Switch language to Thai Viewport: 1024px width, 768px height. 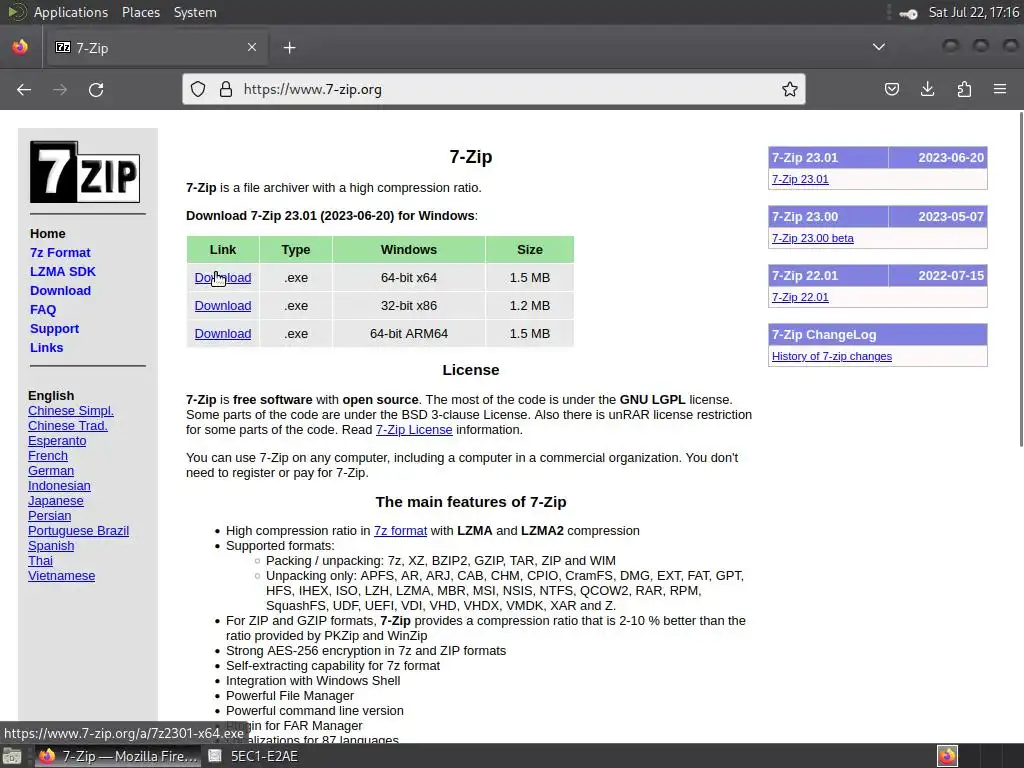40,561
